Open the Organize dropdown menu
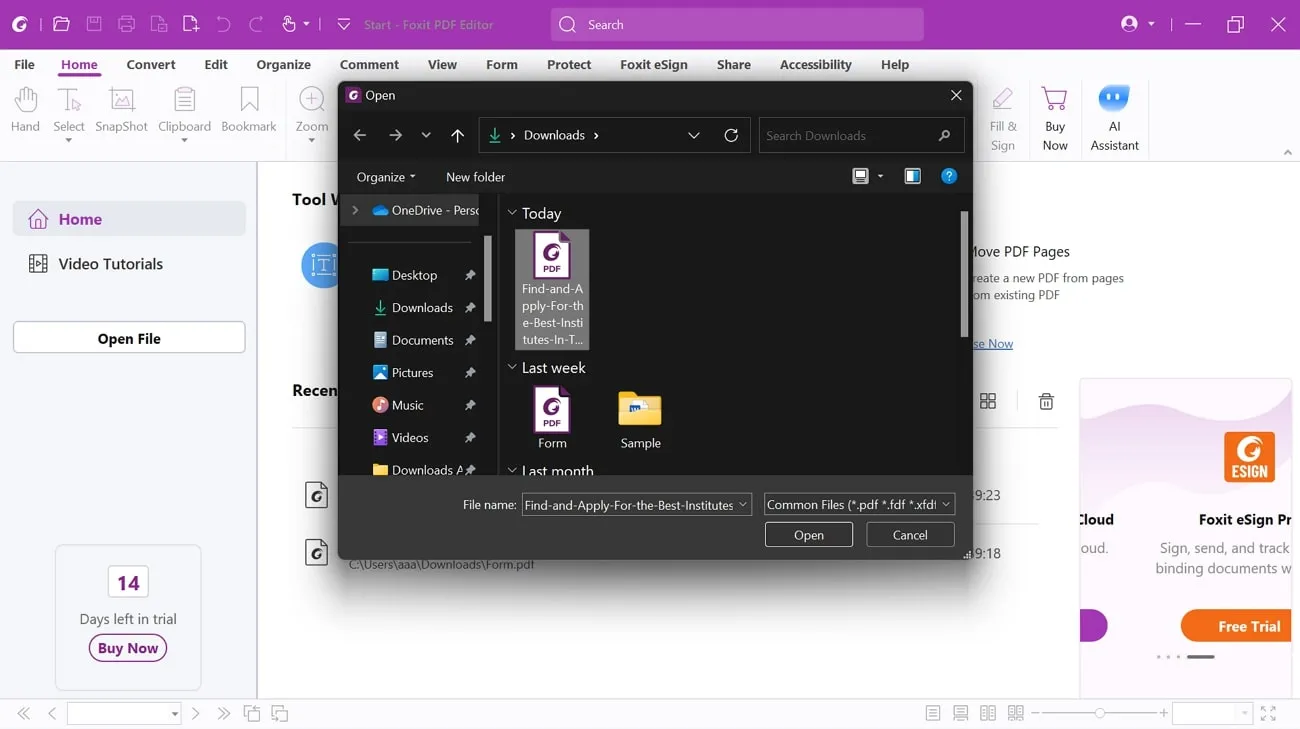1300x729 pixels. [x=386, y=177]
